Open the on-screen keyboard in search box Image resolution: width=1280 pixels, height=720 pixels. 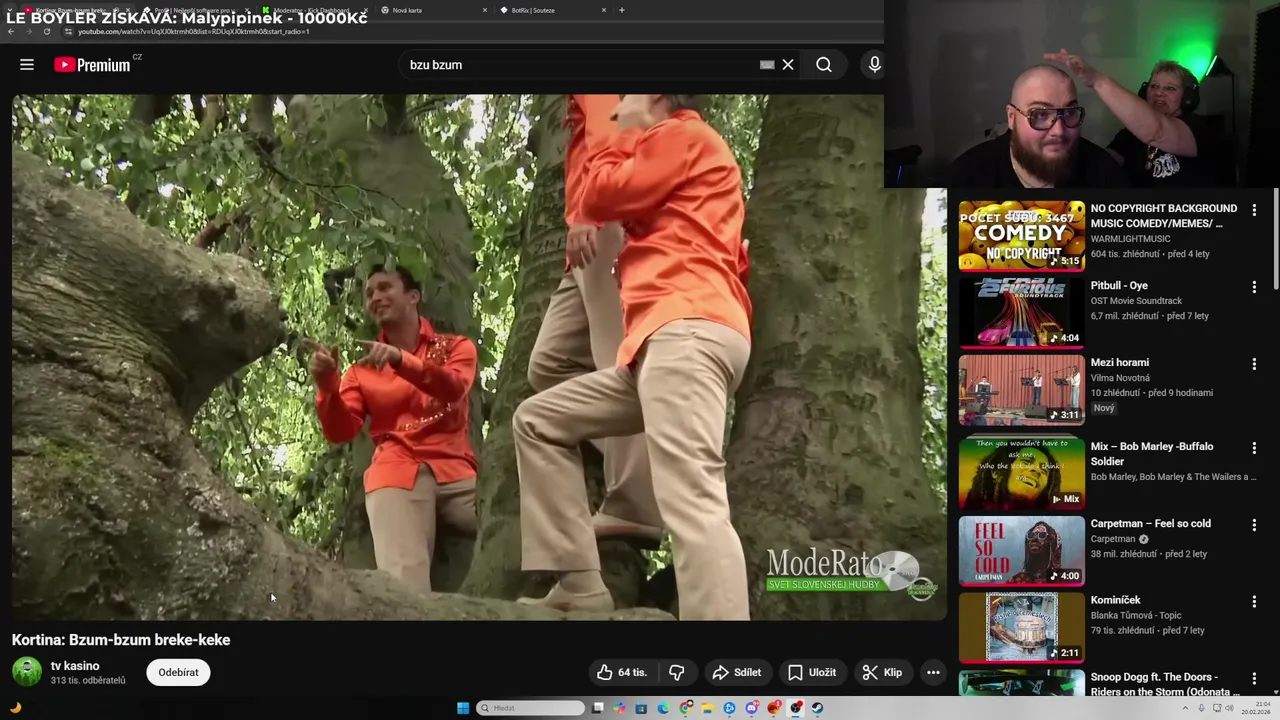[x=767, y=65]
